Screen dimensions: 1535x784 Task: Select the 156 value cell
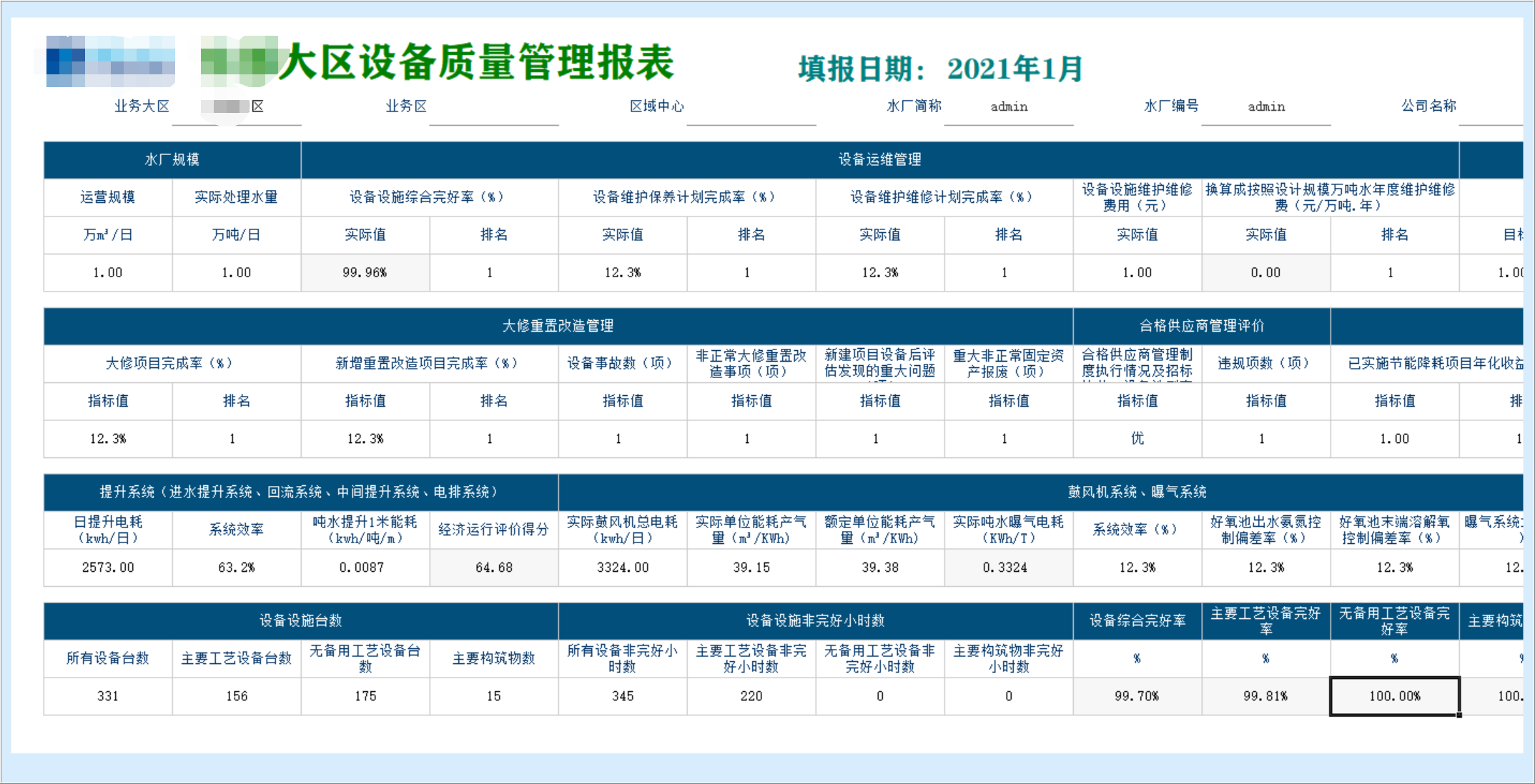click(237, 696)
